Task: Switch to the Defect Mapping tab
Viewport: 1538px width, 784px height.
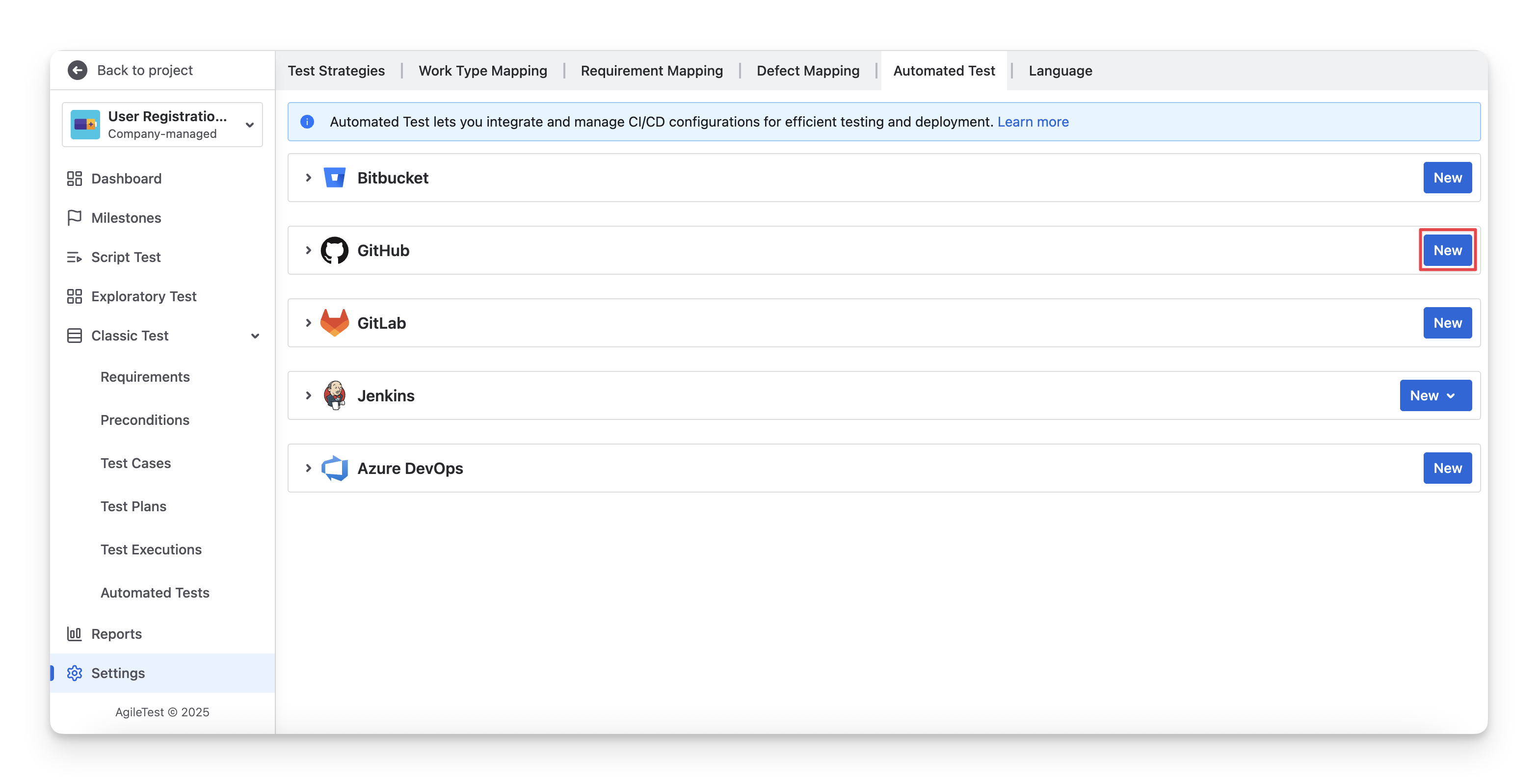Action: tap(807, 71)
